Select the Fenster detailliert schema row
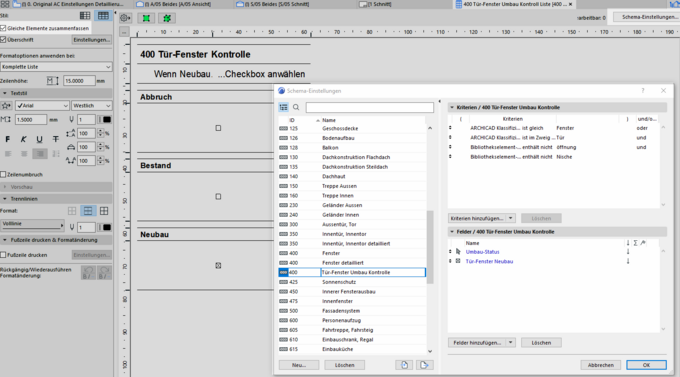 (352, 263)
